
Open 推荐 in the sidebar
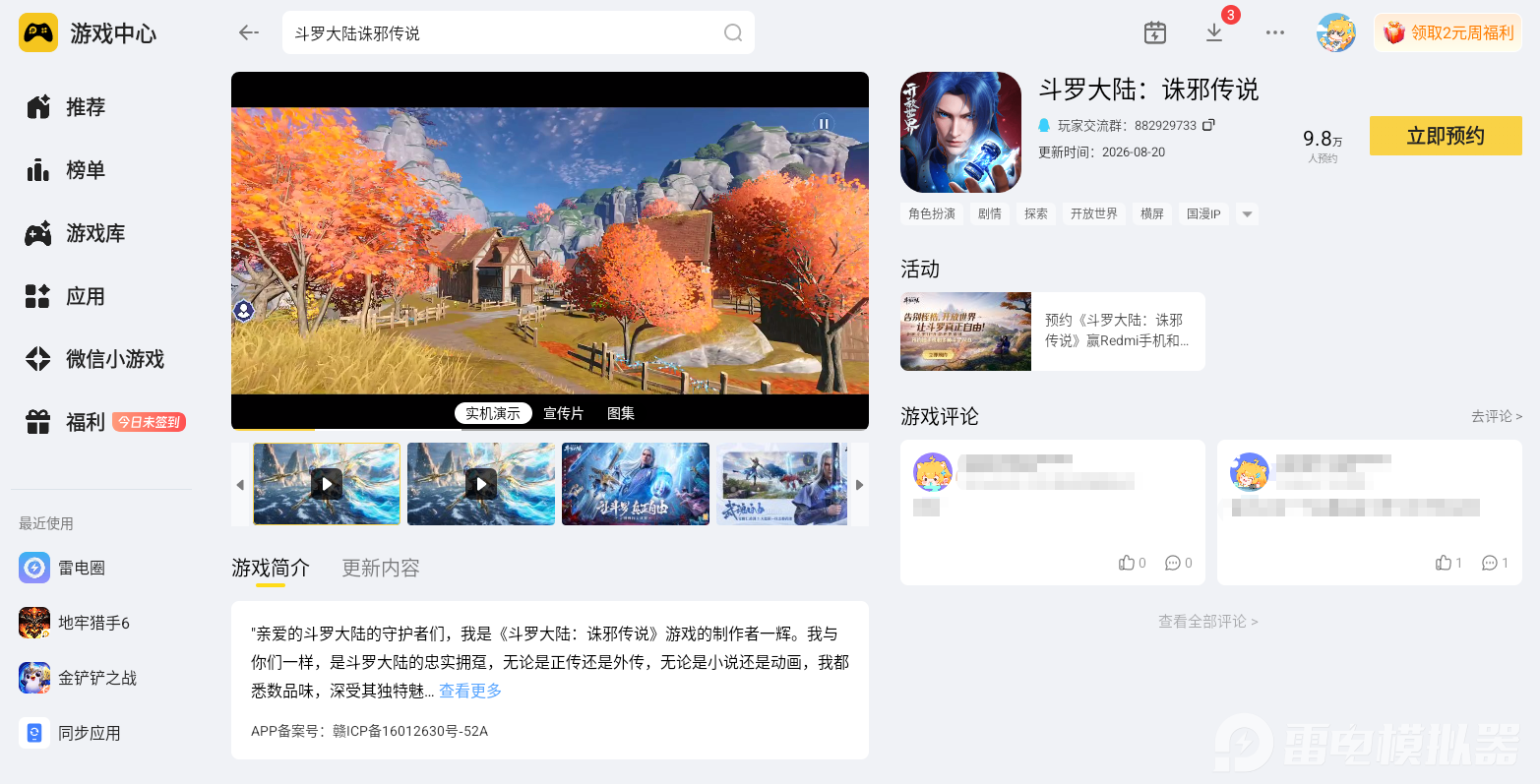(65, 107)
